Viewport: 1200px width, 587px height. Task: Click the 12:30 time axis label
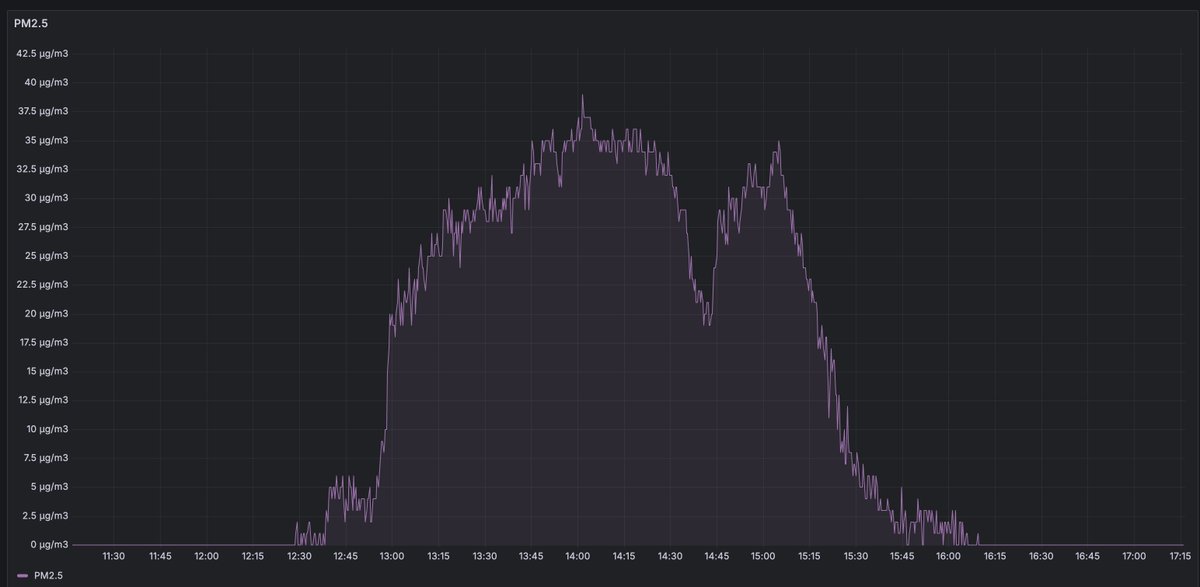pyautogui.click(x=299, y=556)
